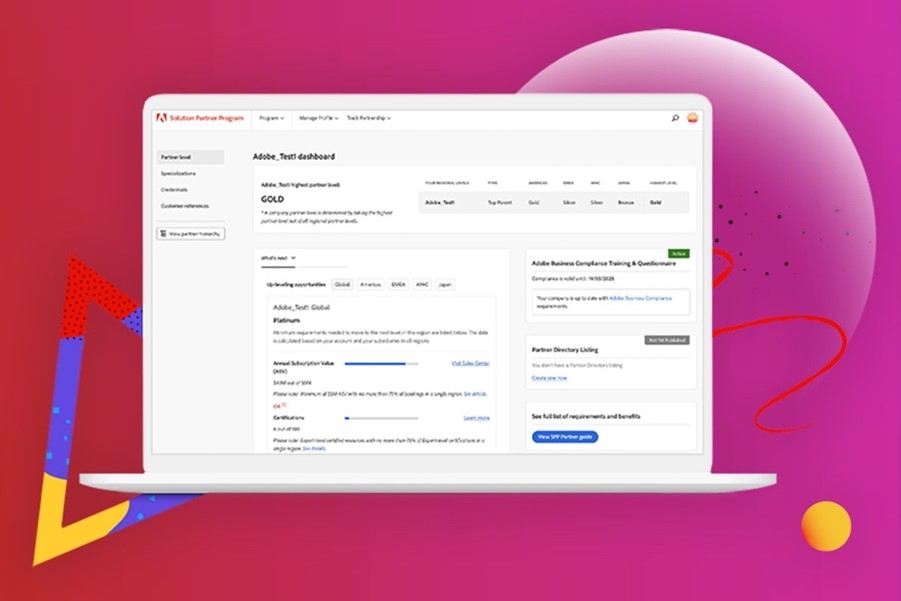Select the EMEA region tab
Screen dimensions: 901x601
[x=398, y=284]
